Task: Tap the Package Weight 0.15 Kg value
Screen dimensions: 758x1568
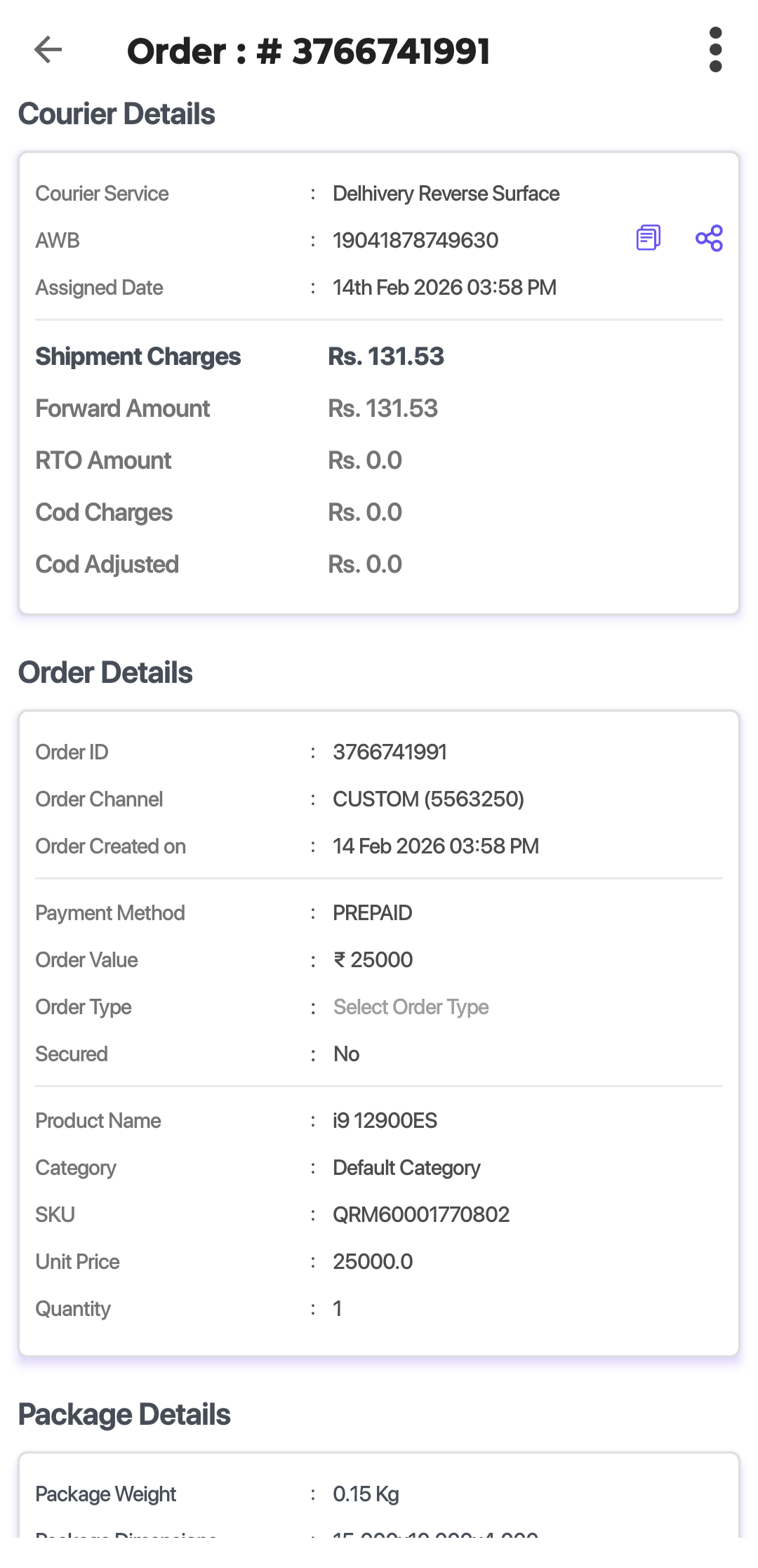Action: coord(366,1494)
